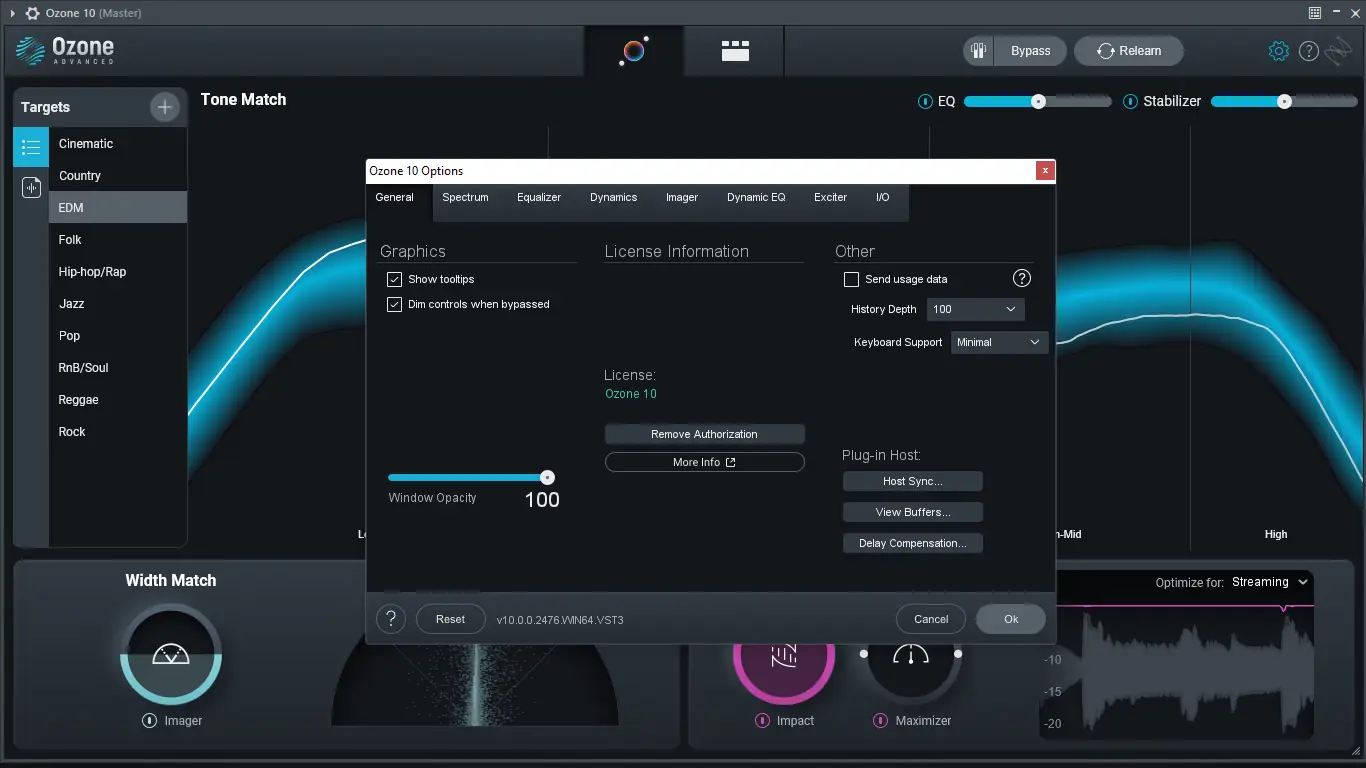
Task: Uncheck Dim controls when bypassed
Action: [394, 304]
